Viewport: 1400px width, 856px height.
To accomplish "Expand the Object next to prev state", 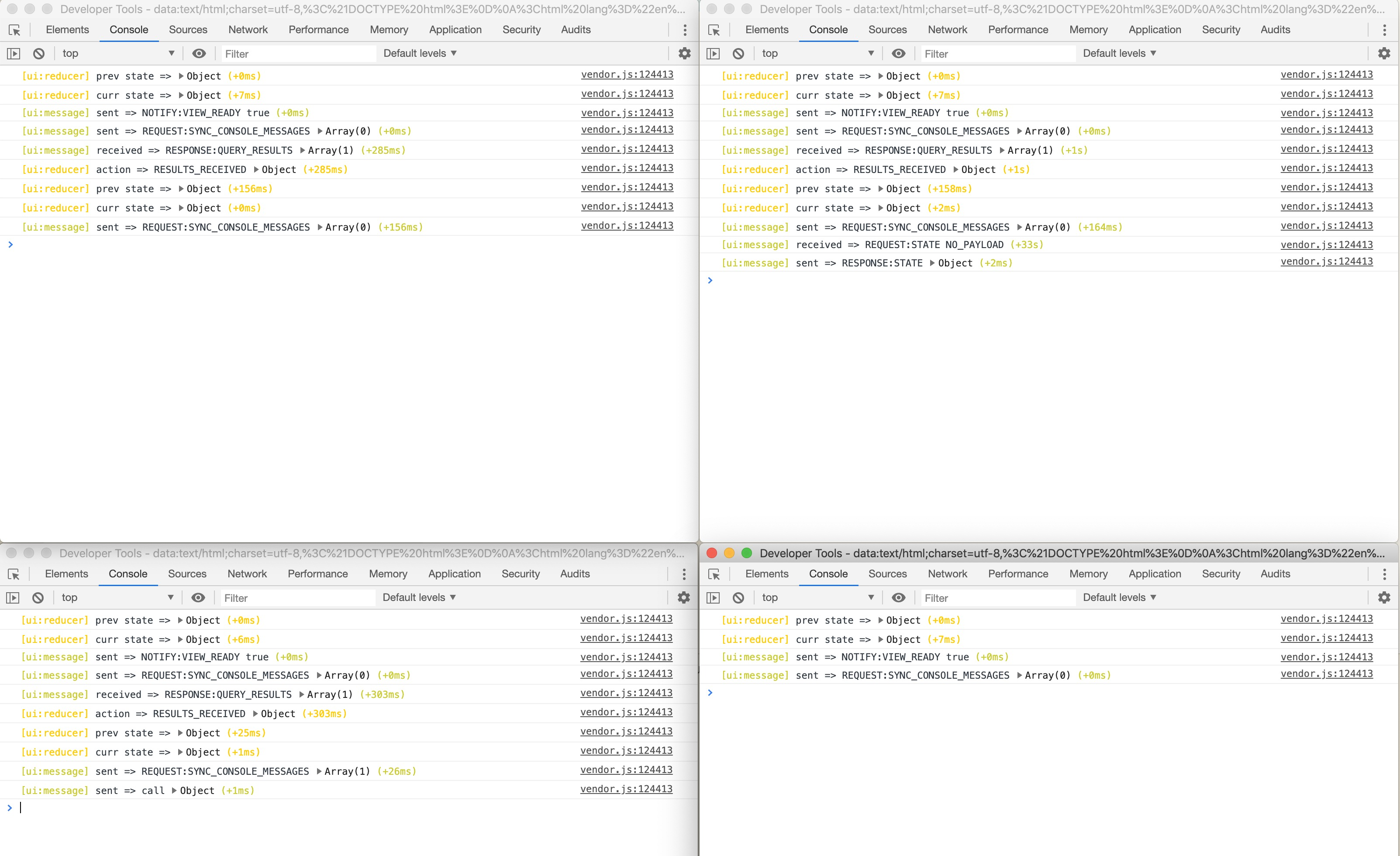I will pyautogui.click(x=181, y=76).
